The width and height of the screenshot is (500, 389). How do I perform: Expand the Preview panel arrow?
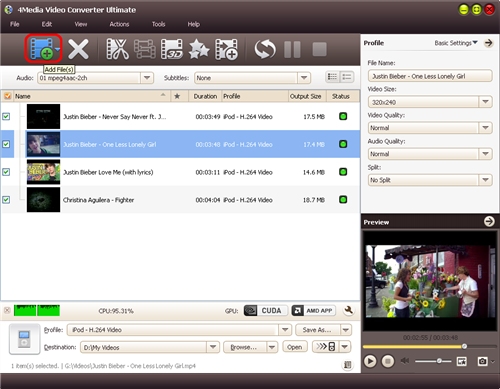[489, 221]
